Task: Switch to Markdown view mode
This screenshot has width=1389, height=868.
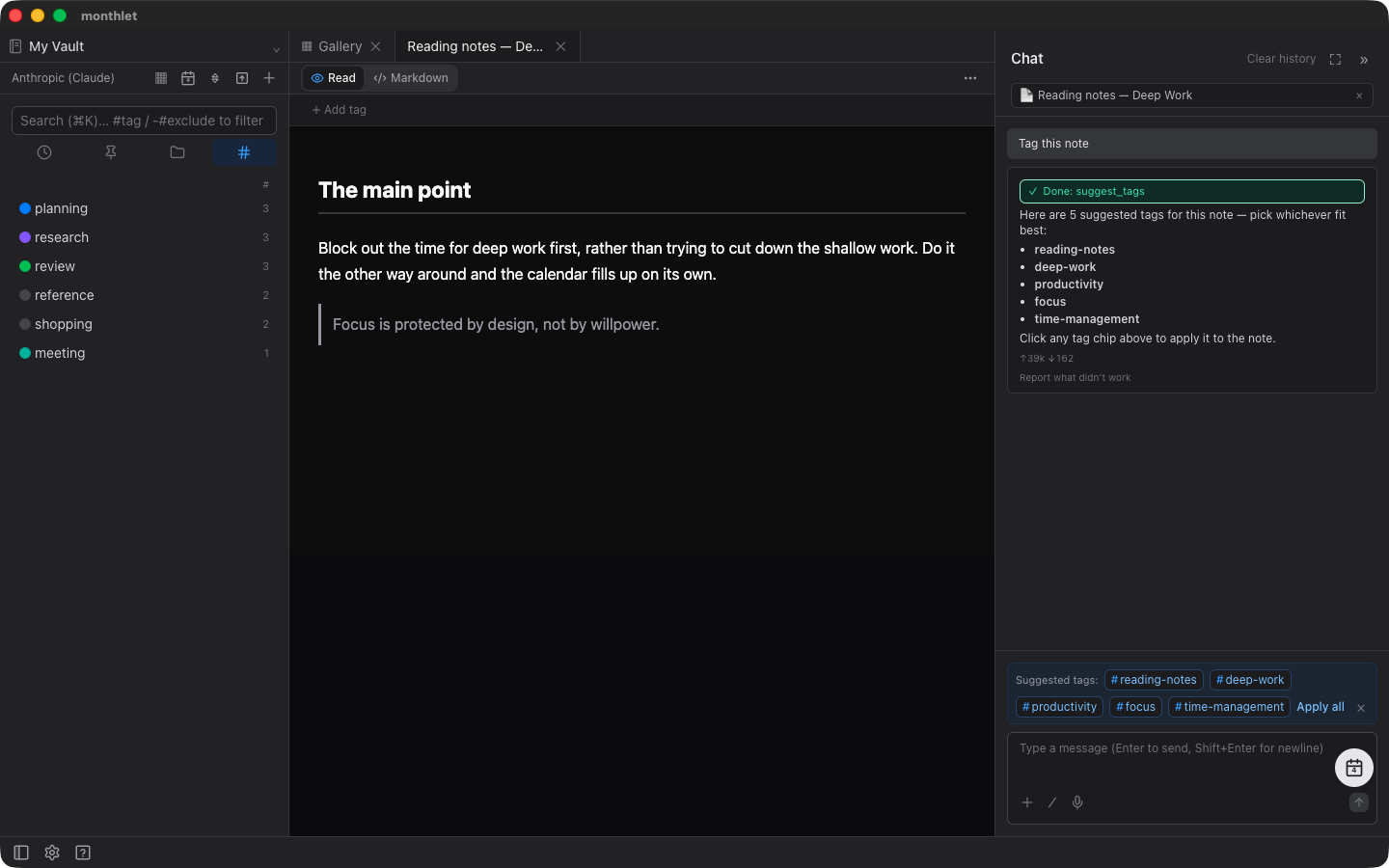Action: point(411,78)
